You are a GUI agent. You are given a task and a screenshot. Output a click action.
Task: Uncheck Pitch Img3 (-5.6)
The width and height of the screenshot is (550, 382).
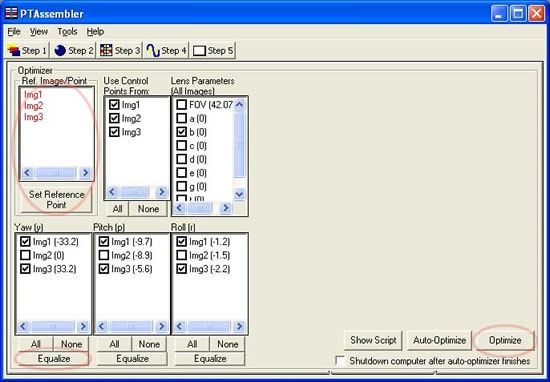point(103,269)
